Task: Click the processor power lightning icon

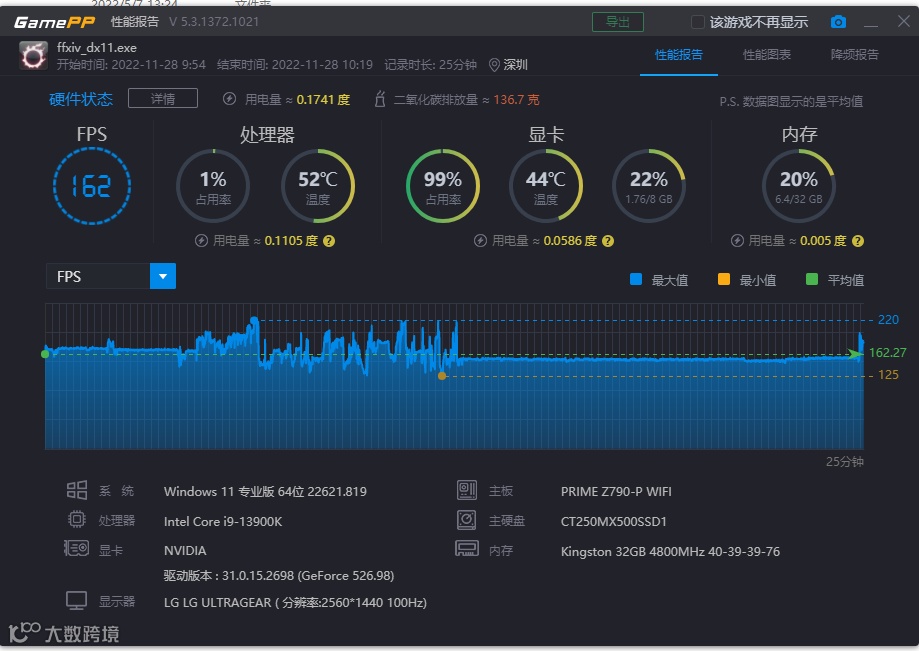Action: pyautogui.click(x=202, y=241)
